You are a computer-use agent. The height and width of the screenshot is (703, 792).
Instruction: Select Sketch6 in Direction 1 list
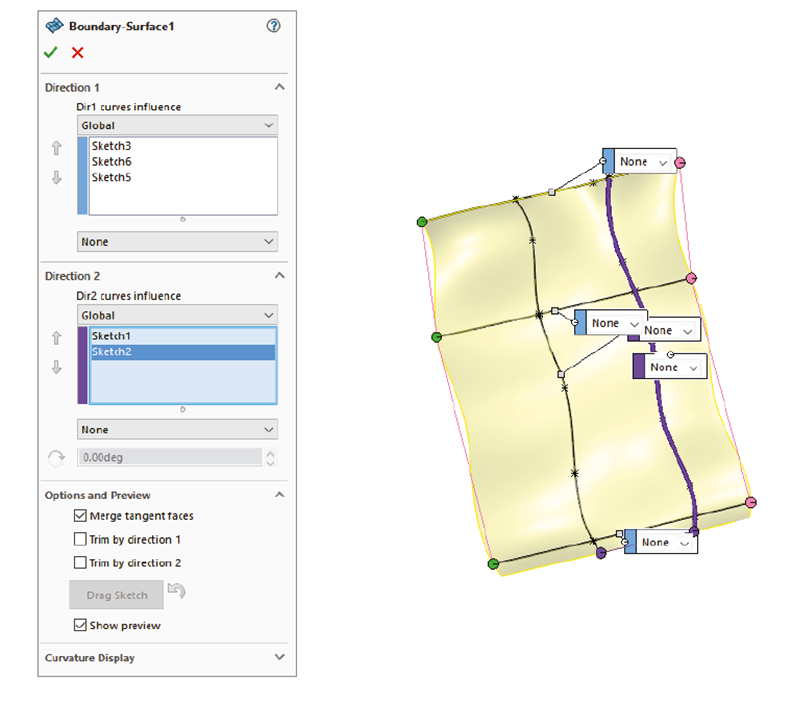pyautogui.click(x=111, y=162)
